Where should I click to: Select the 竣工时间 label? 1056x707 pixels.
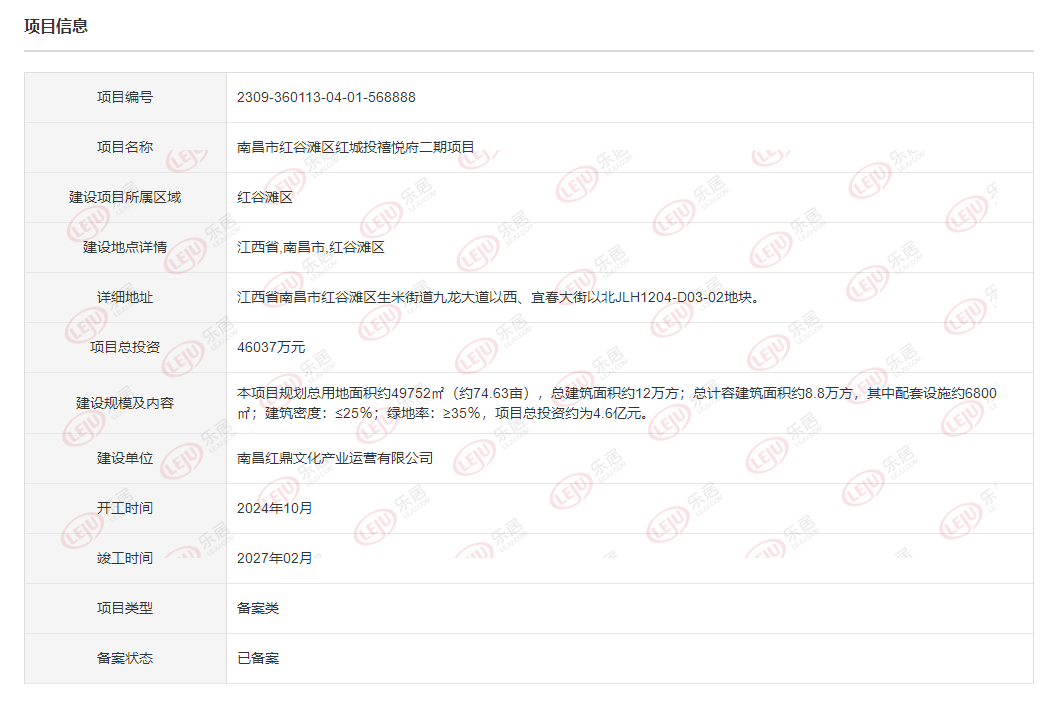point(125,558)
